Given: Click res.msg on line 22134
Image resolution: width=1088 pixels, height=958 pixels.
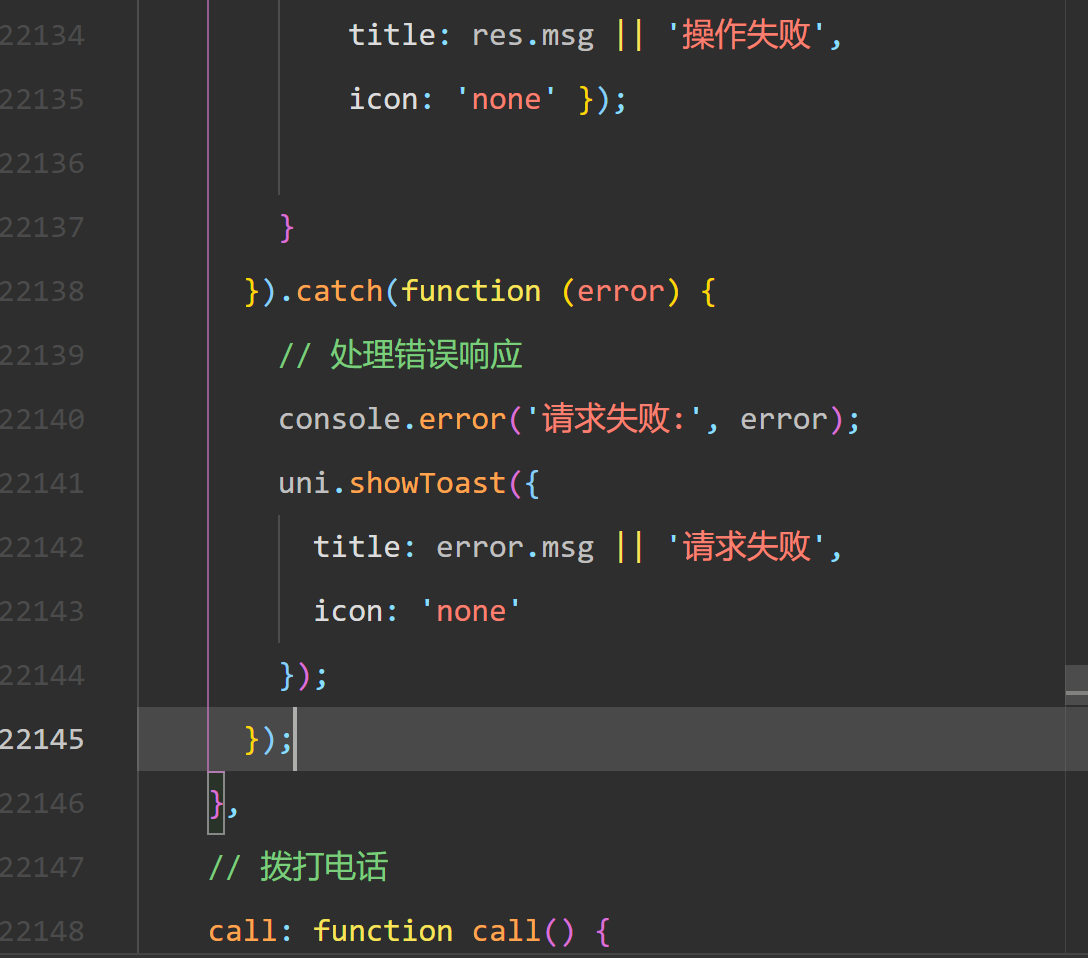Looking at the screenshot, I should point(532,35).
